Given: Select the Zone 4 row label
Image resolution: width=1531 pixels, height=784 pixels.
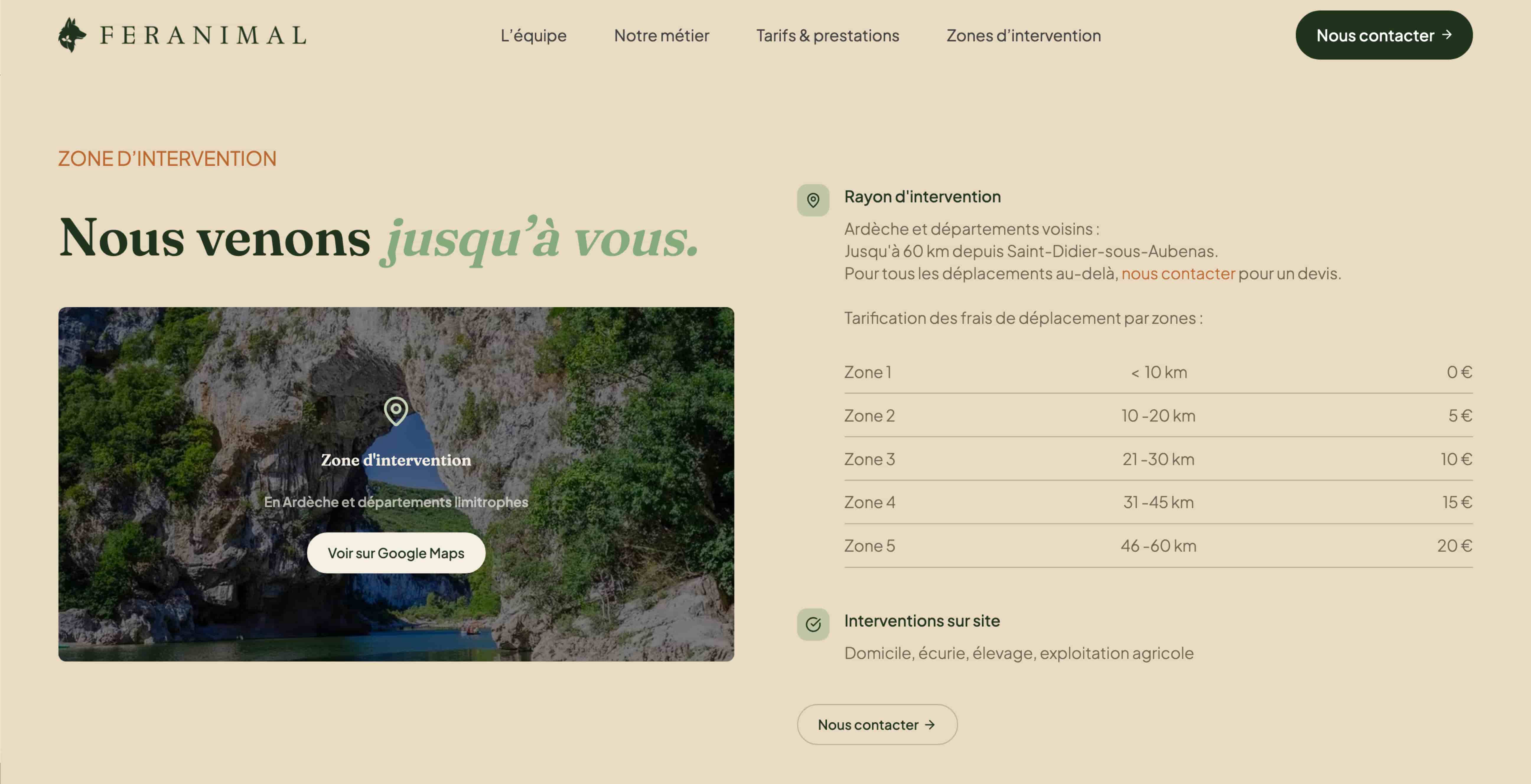Looking at the screenshot, I should point(869,502).
